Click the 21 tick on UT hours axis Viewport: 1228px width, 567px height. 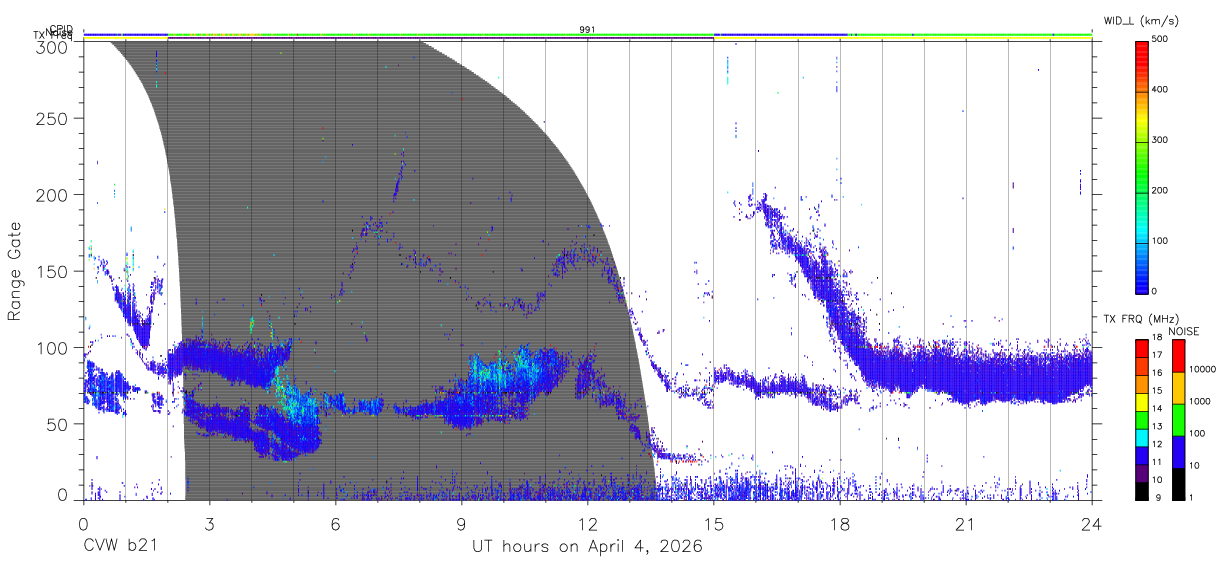tap(966, 523)
